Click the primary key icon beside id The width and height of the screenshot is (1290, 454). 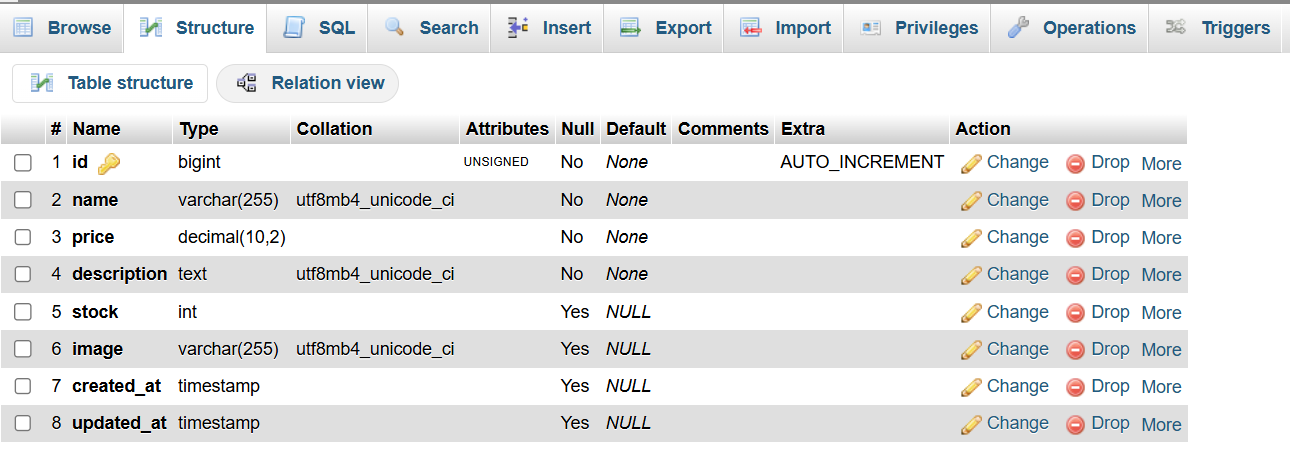point(109,163)
